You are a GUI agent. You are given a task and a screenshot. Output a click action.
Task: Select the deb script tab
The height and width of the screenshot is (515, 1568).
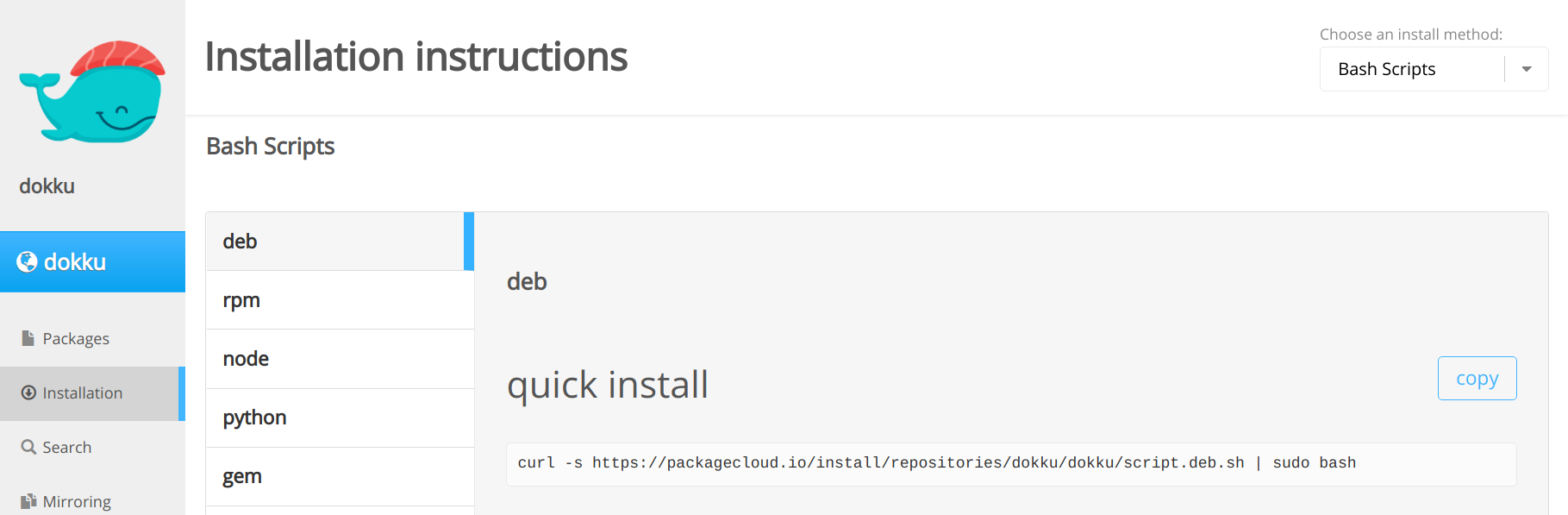click(x=340, y=242)
